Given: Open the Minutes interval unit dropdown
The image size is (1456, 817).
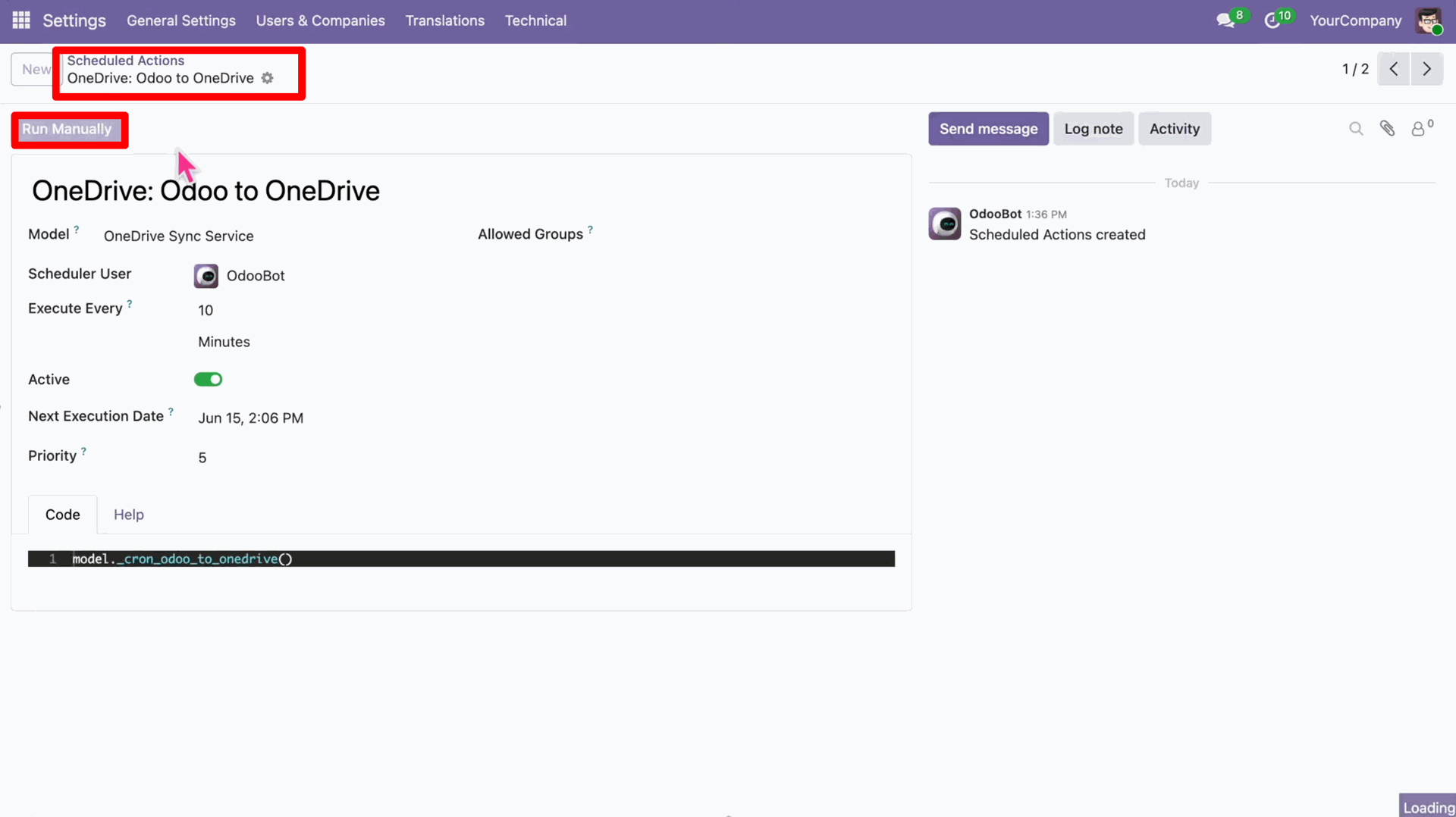Looking at the screenshot, I should point(224,342).
